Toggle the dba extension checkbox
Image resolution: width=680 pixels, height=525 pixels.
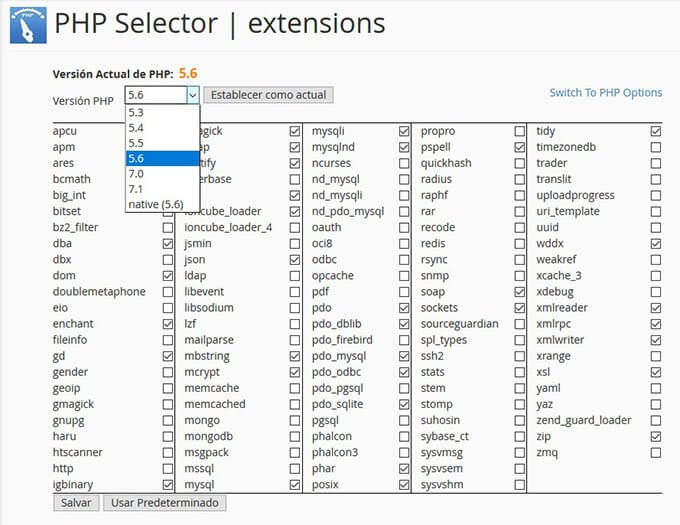168,244
